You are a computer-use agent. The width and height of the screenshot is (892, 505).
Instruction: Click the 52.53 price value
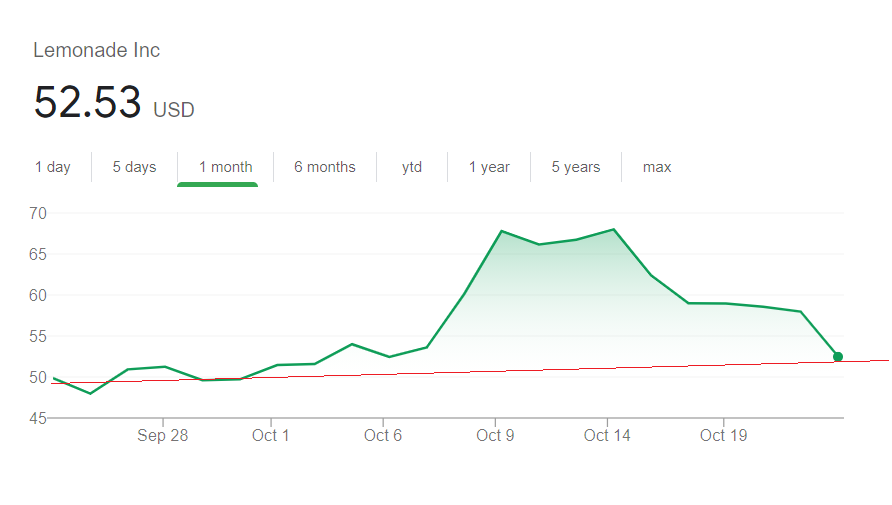tap(88, 102)
